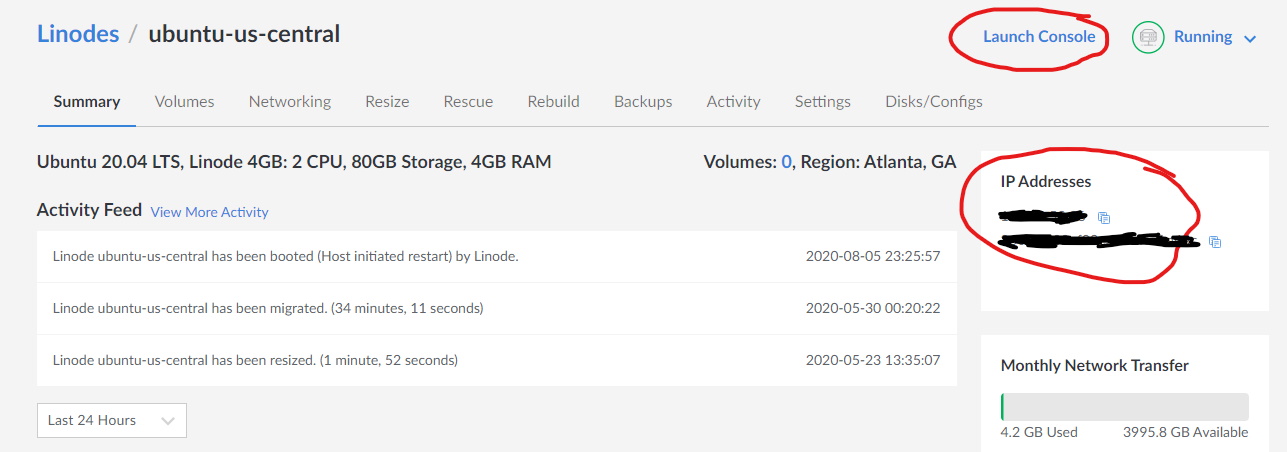The image size is (1287, 452).
Task: Click the Activity Feed heading
Action: [90, 210]
